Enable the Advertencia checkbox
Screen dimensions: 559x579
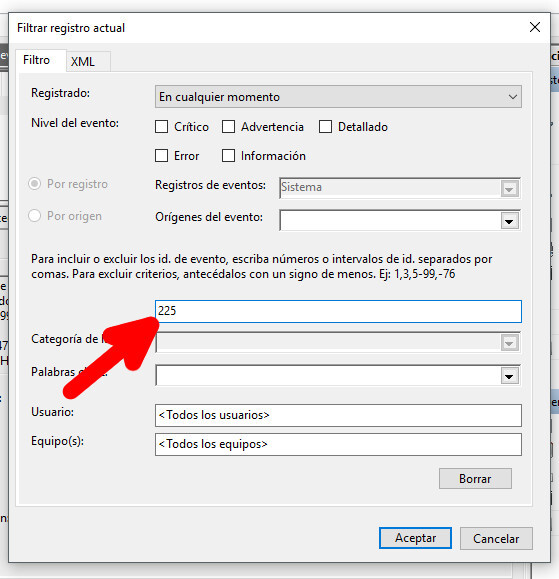(228, 127)
